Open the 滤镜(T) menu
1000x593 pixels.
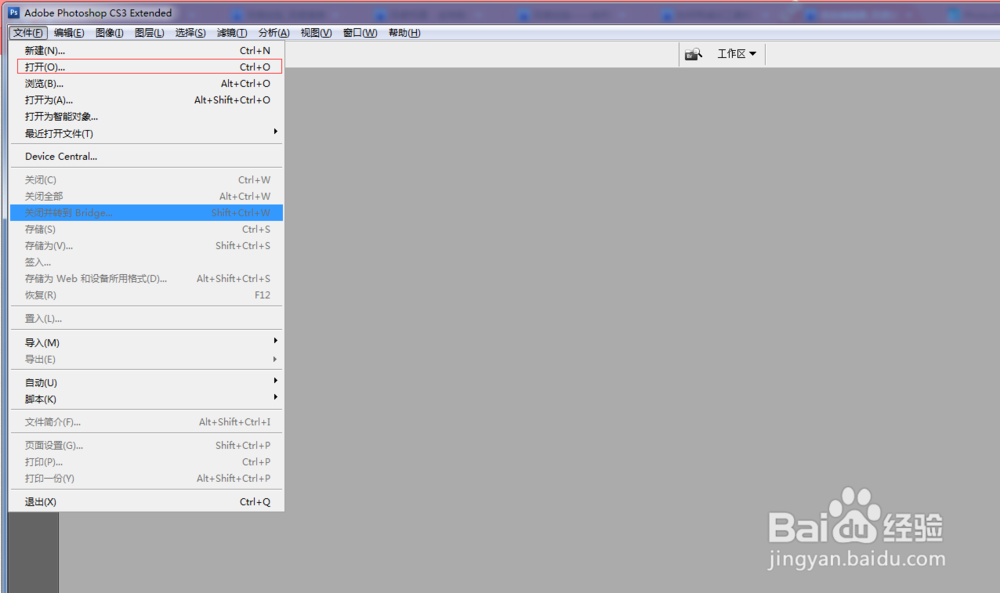(232, 33)
